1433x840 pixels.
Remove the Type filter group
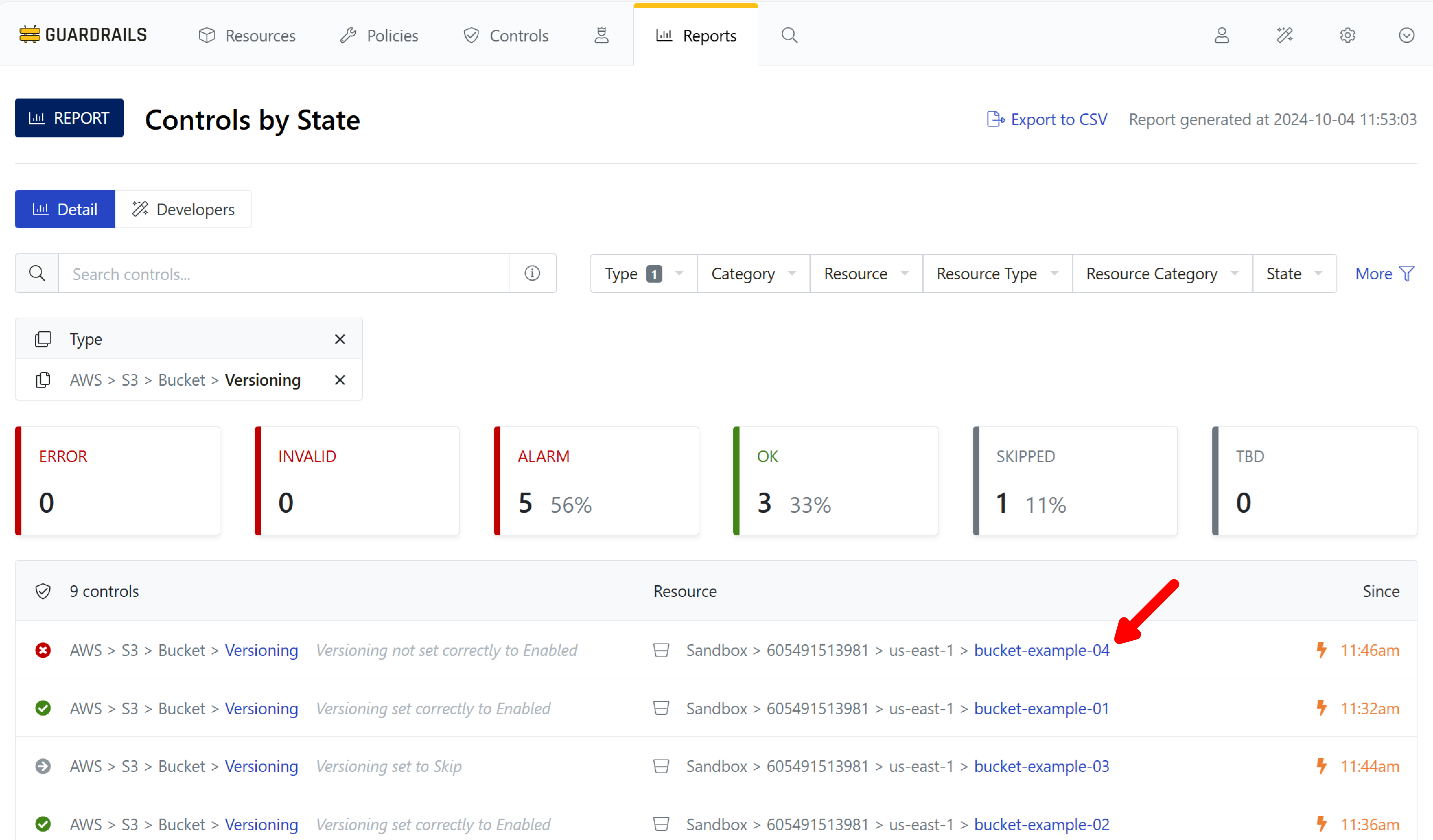(340, 339)
